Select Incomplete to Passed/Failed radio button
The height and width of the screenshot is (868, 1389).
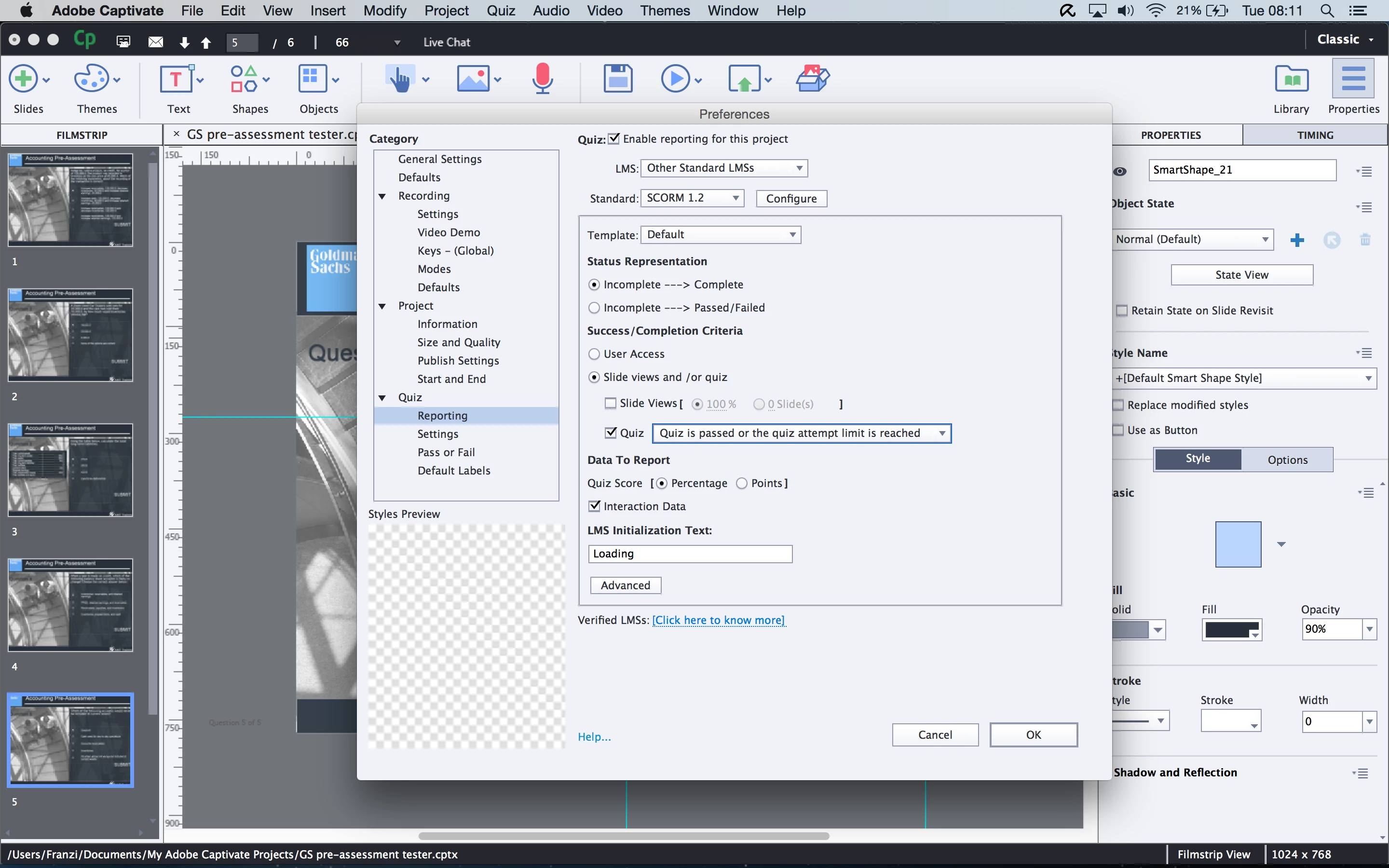[x=594, y=308]
